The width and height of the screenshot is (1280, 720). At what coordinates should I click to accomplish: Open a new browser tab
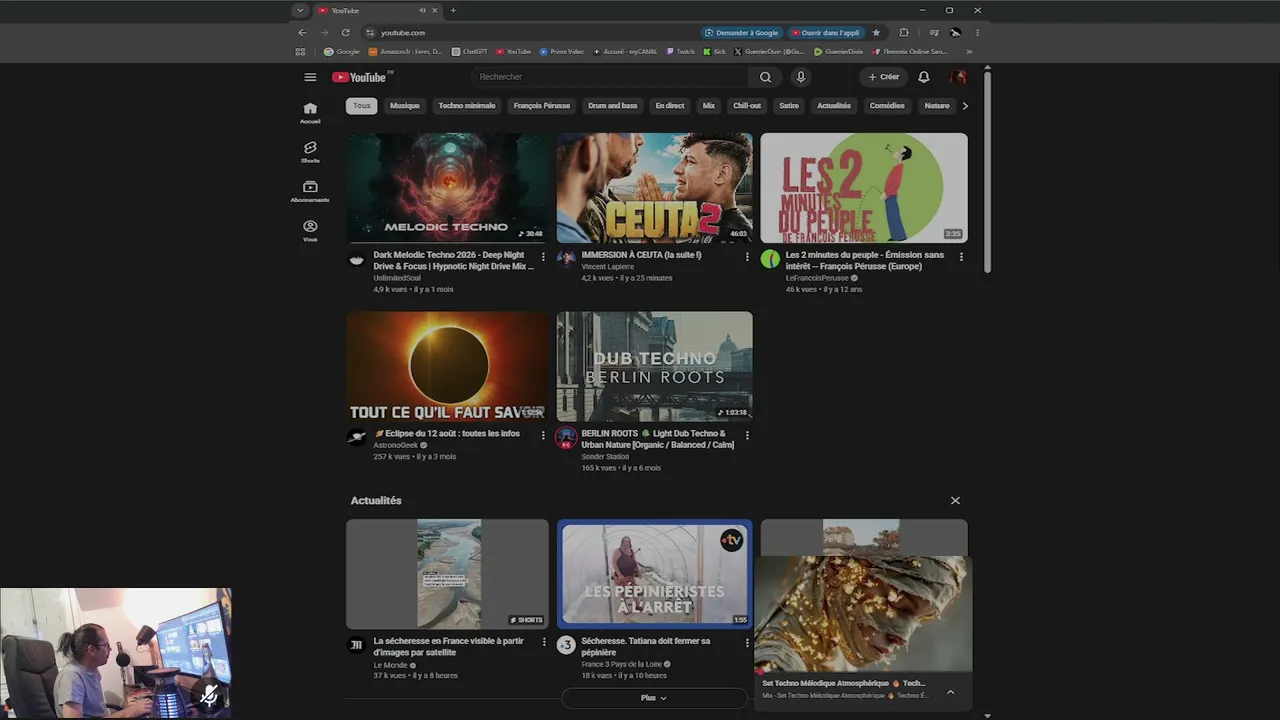click(453, 10)
